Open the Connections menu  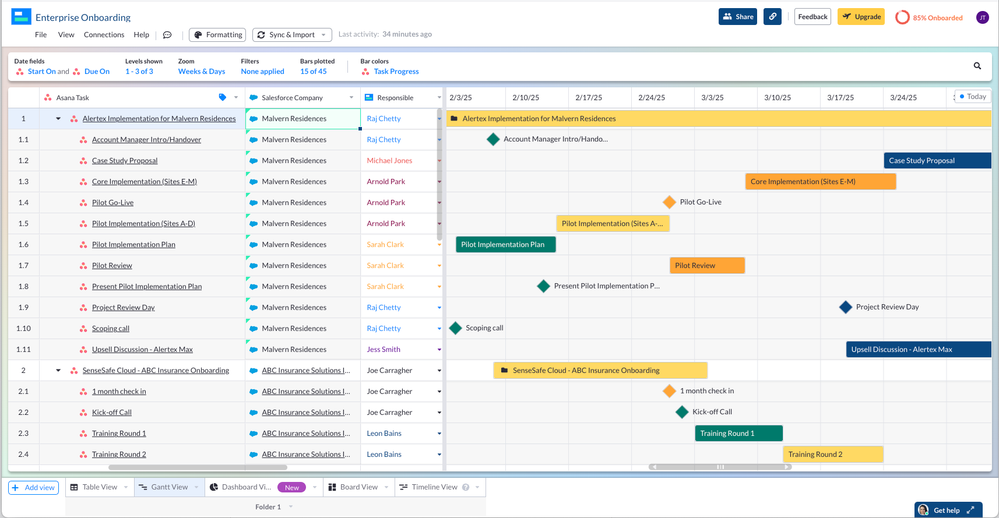click(x=104, y=35)
